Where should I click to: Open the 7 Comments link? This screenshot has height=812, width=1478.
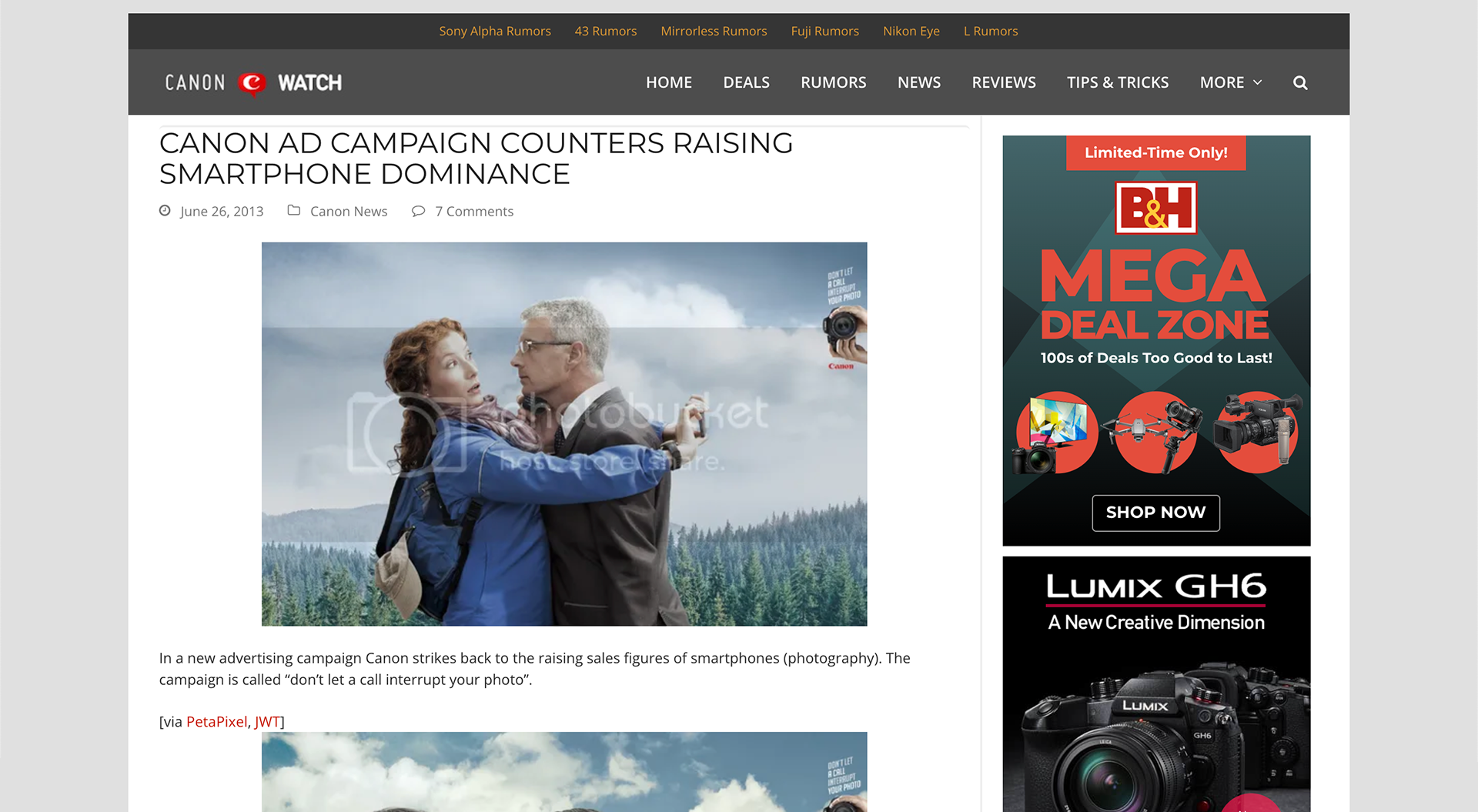[x=474, y=211]
